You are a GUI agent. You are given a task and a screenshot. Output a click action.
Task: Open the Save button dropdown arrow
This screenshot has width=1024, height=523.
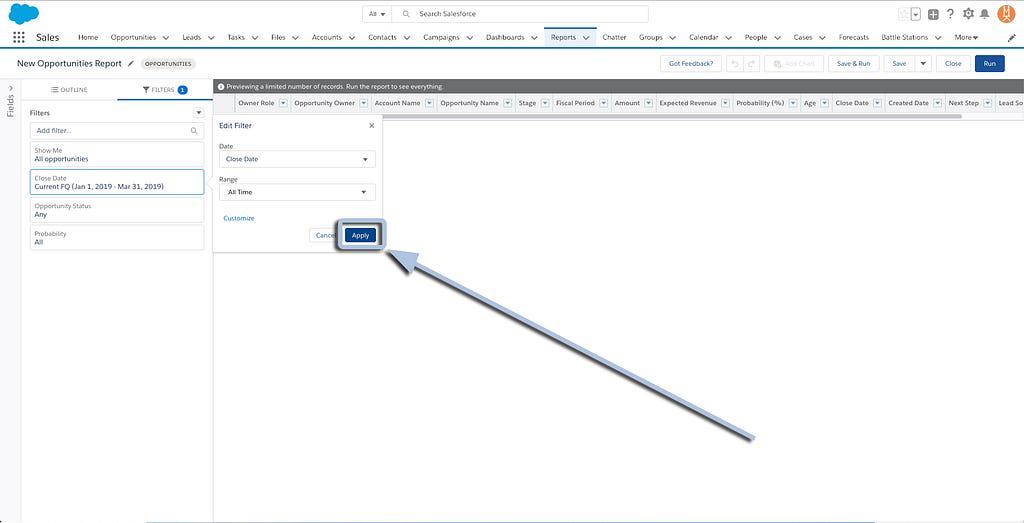point(923,63)
